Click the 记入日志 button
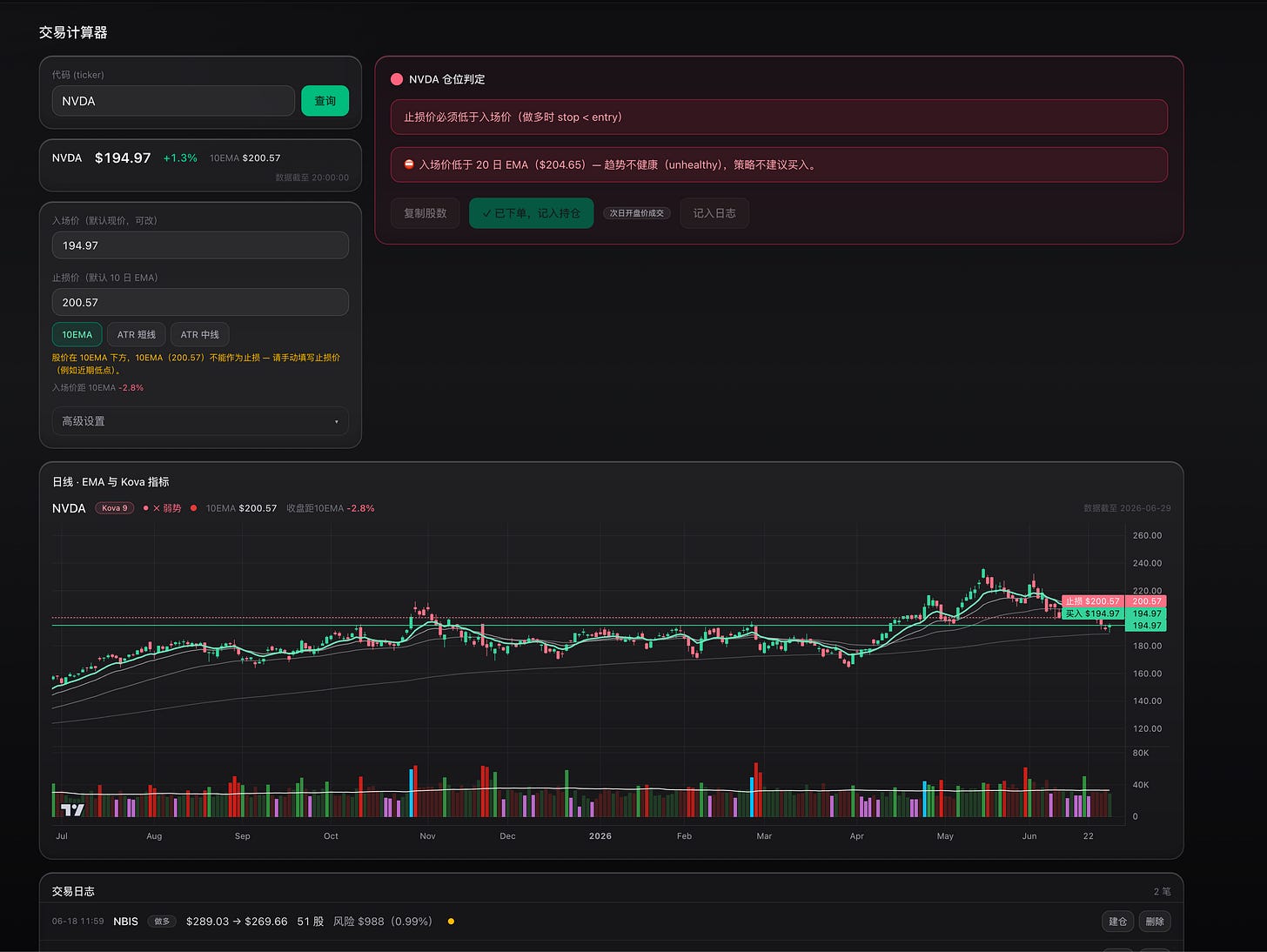This screenshot has height=952, width=1267. tap(714, 213)
